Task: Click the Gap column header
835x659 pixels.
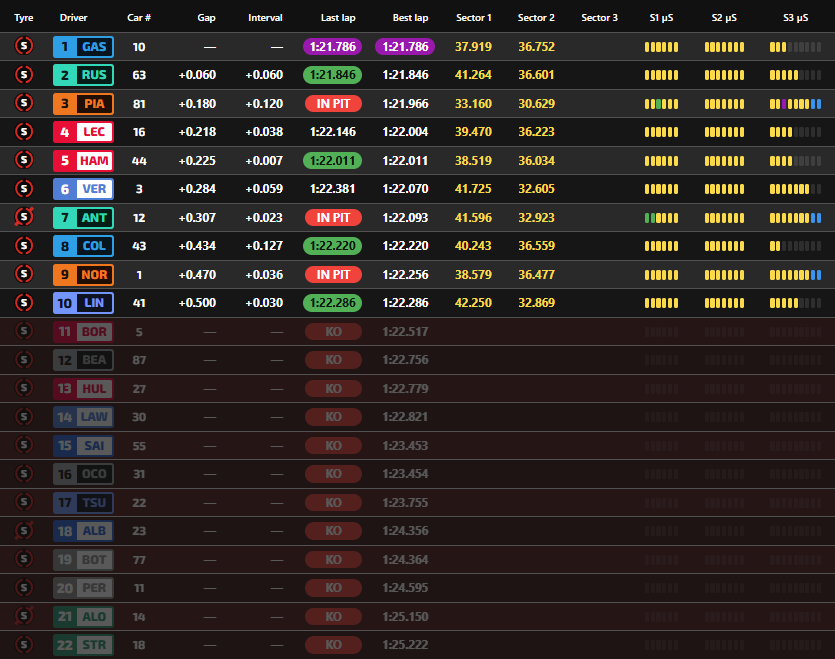Action: (x=206, y=18)
